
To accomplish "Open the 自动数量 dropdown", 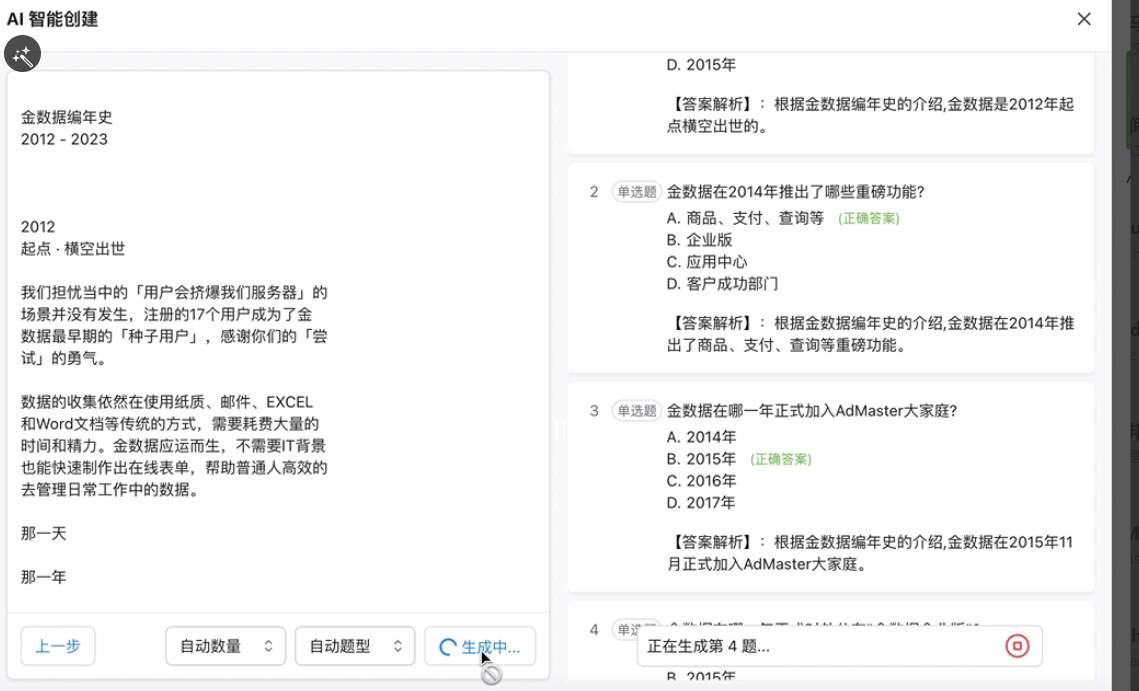I will coord(225,646).
